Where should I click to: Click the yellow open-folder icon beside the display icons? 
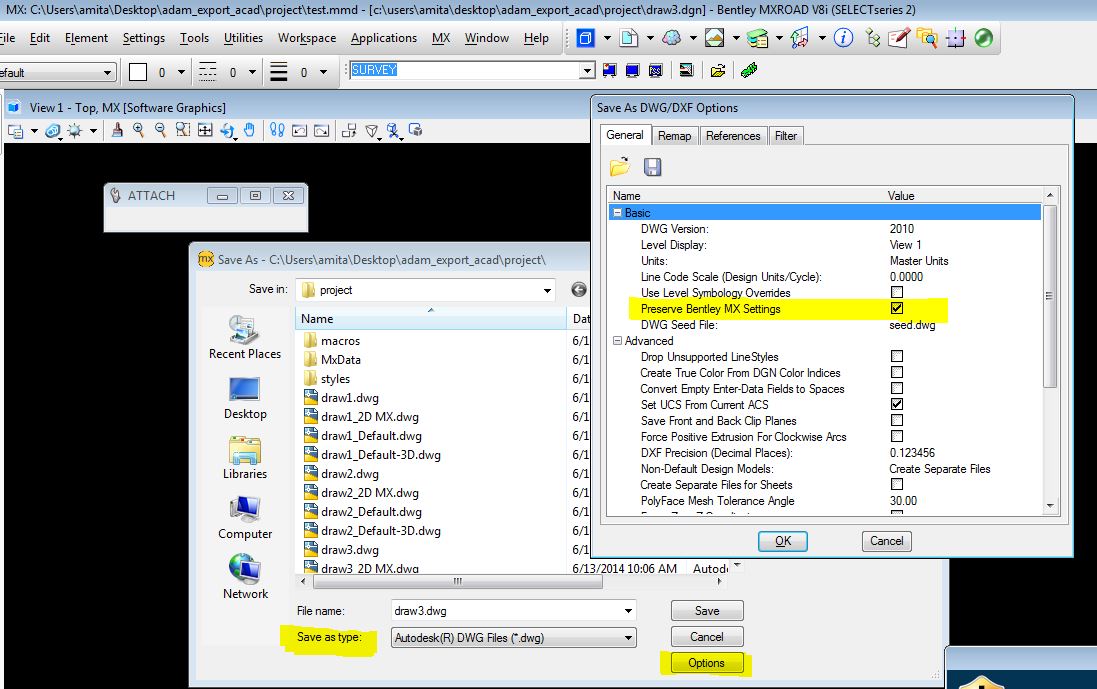(718, 71)
